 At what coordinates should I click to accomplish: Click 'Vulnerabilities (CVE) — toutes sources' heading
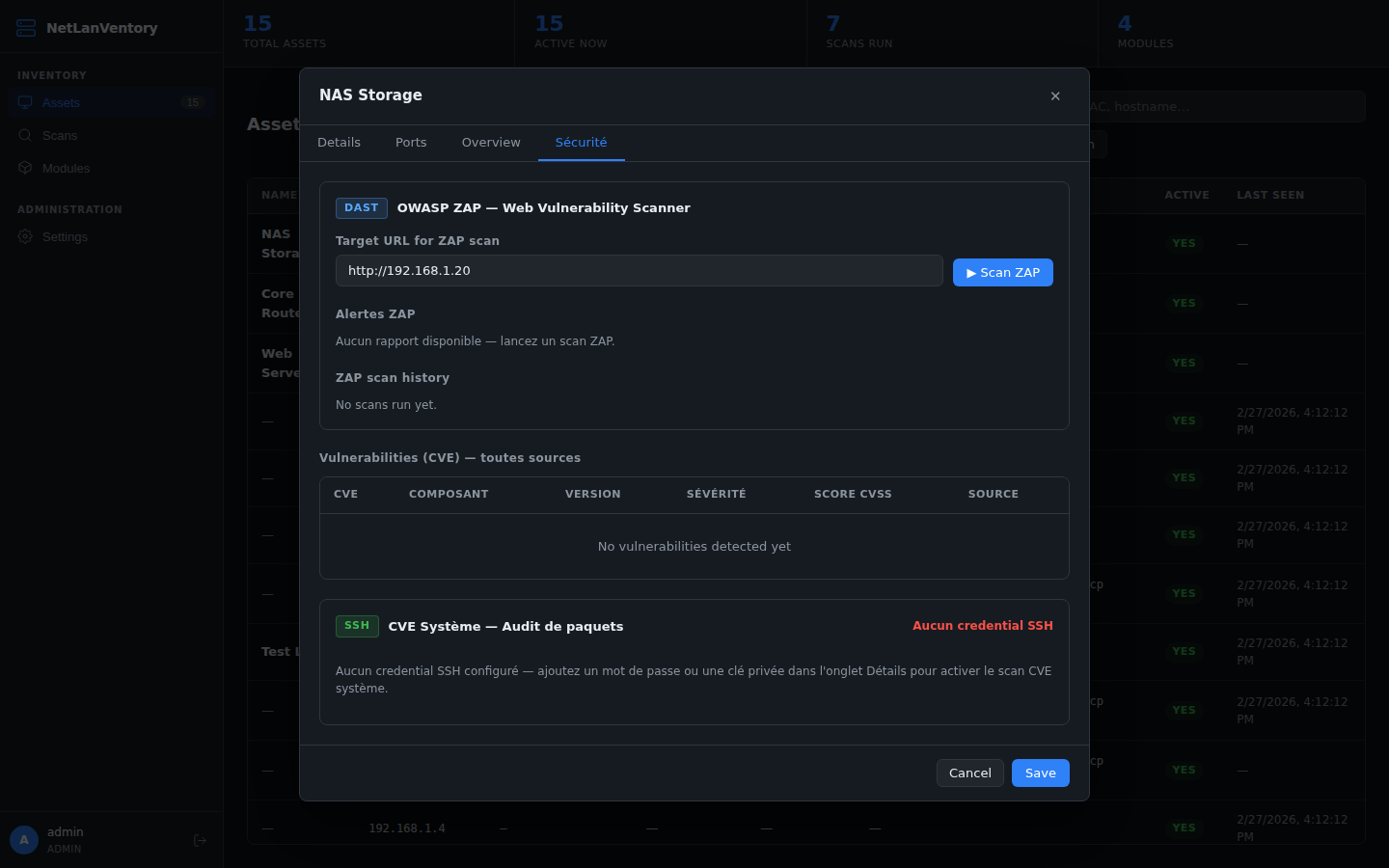(449, 458)
